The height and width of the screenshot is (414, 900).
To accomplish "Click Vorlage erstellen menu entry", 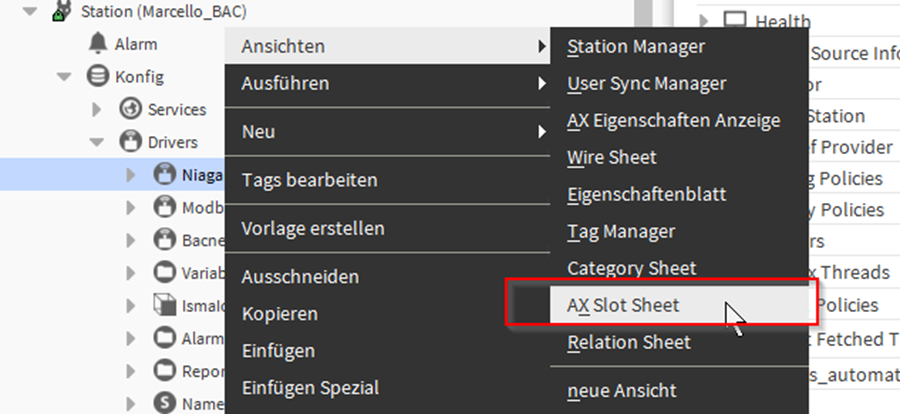I will coord(312,228).
